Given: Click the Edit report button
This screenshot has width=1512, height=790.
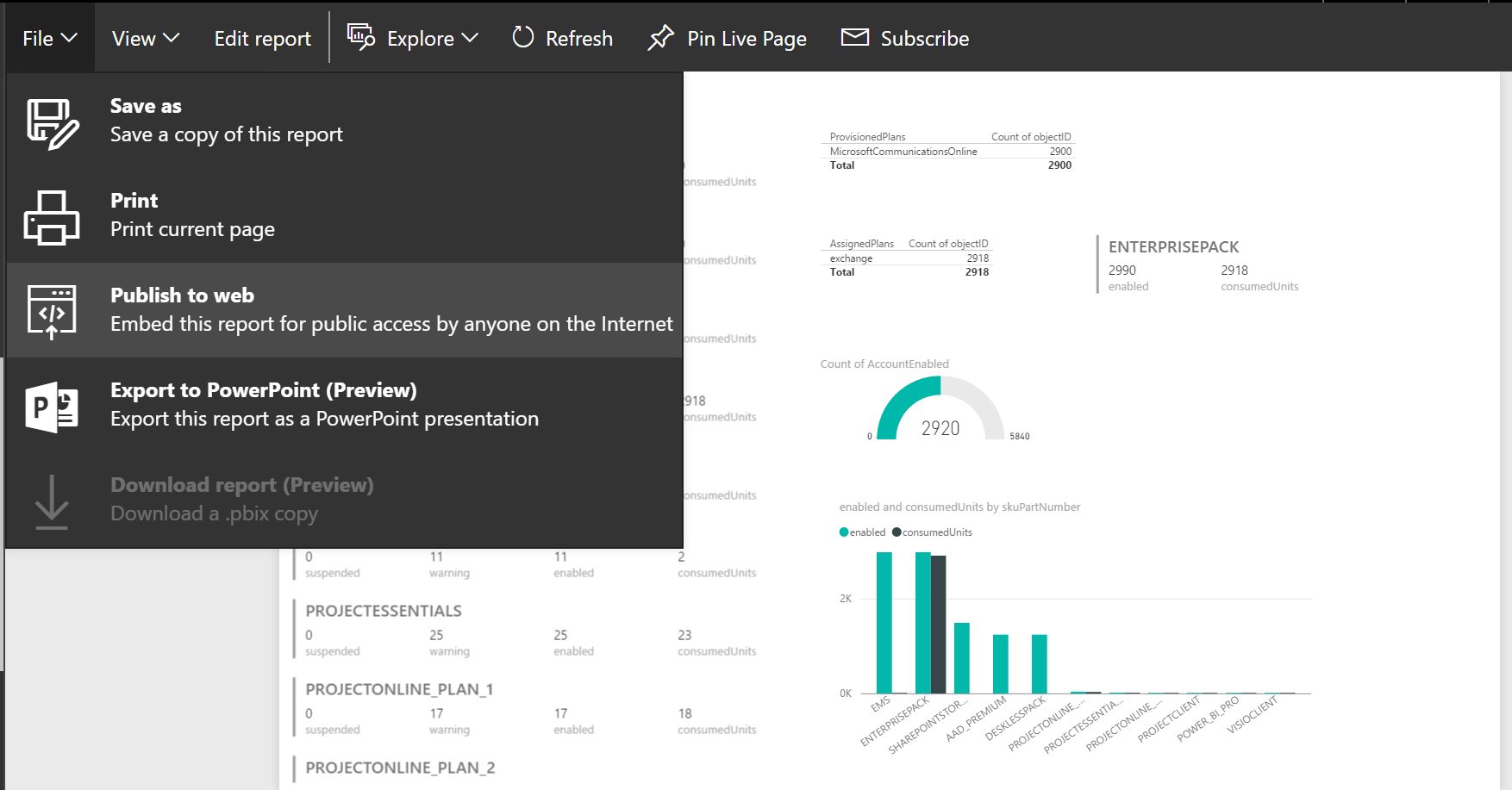Looking at the screenshot, I should click(262, 39).
